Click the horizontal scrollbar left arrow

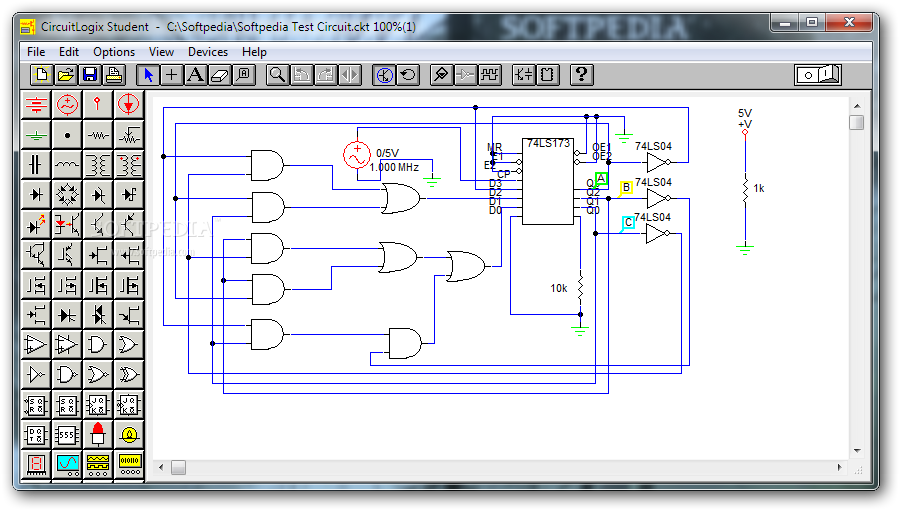(x=162, y=467)
